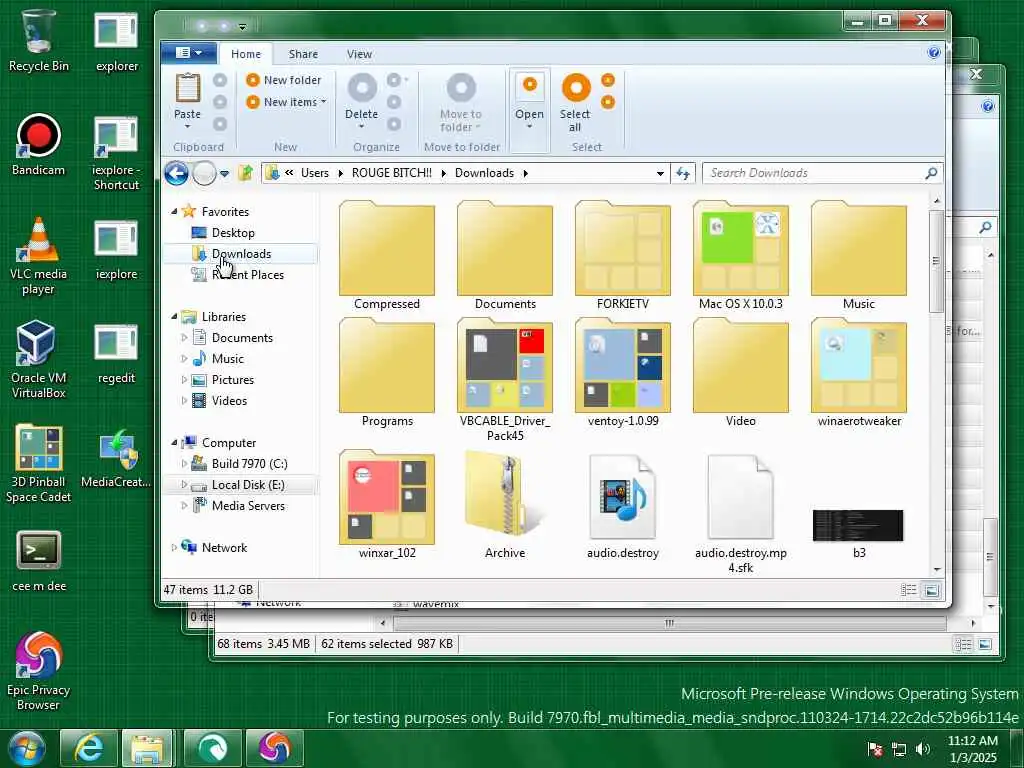Select the VBCABLE_Driver_Pack45 folder
1024x768 pixels.
click(x=505, y=380)
